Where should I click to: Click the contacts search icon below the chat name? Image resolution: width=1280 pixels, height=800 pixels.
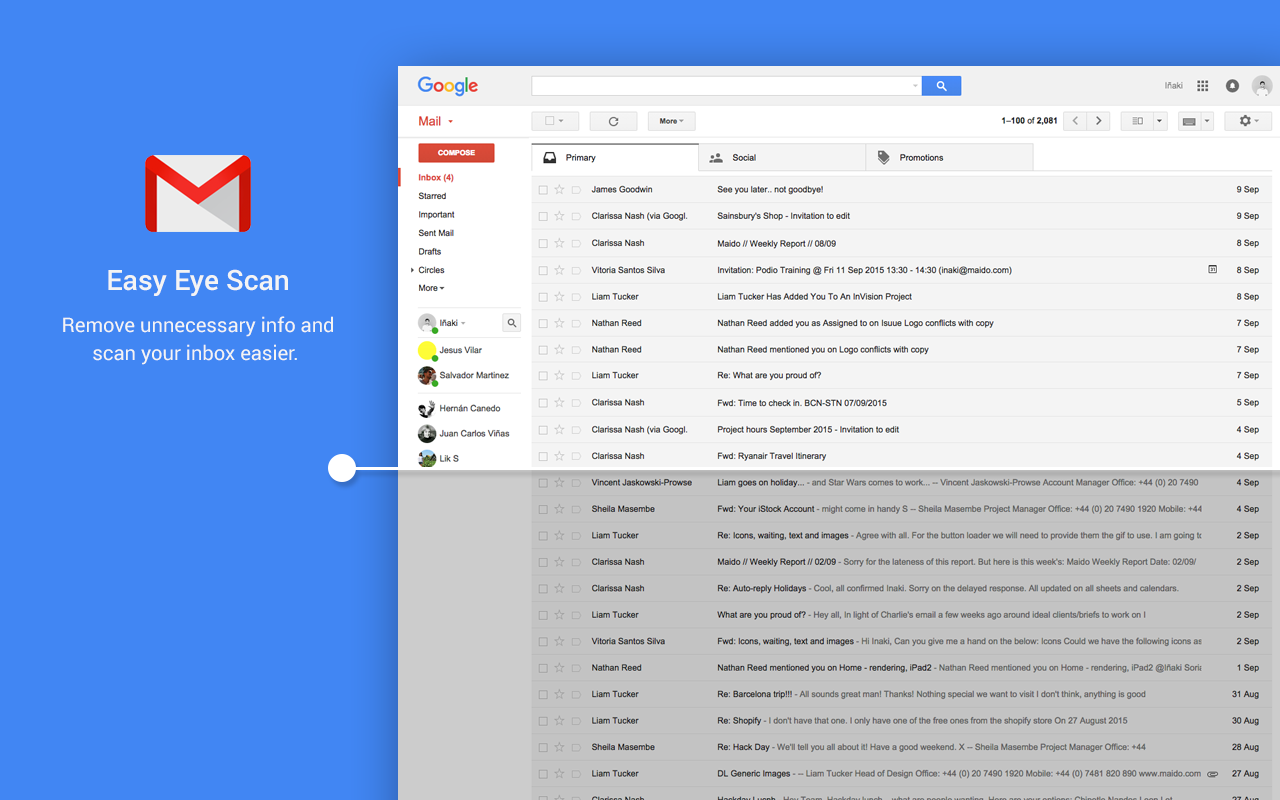[x=511, y=322]
